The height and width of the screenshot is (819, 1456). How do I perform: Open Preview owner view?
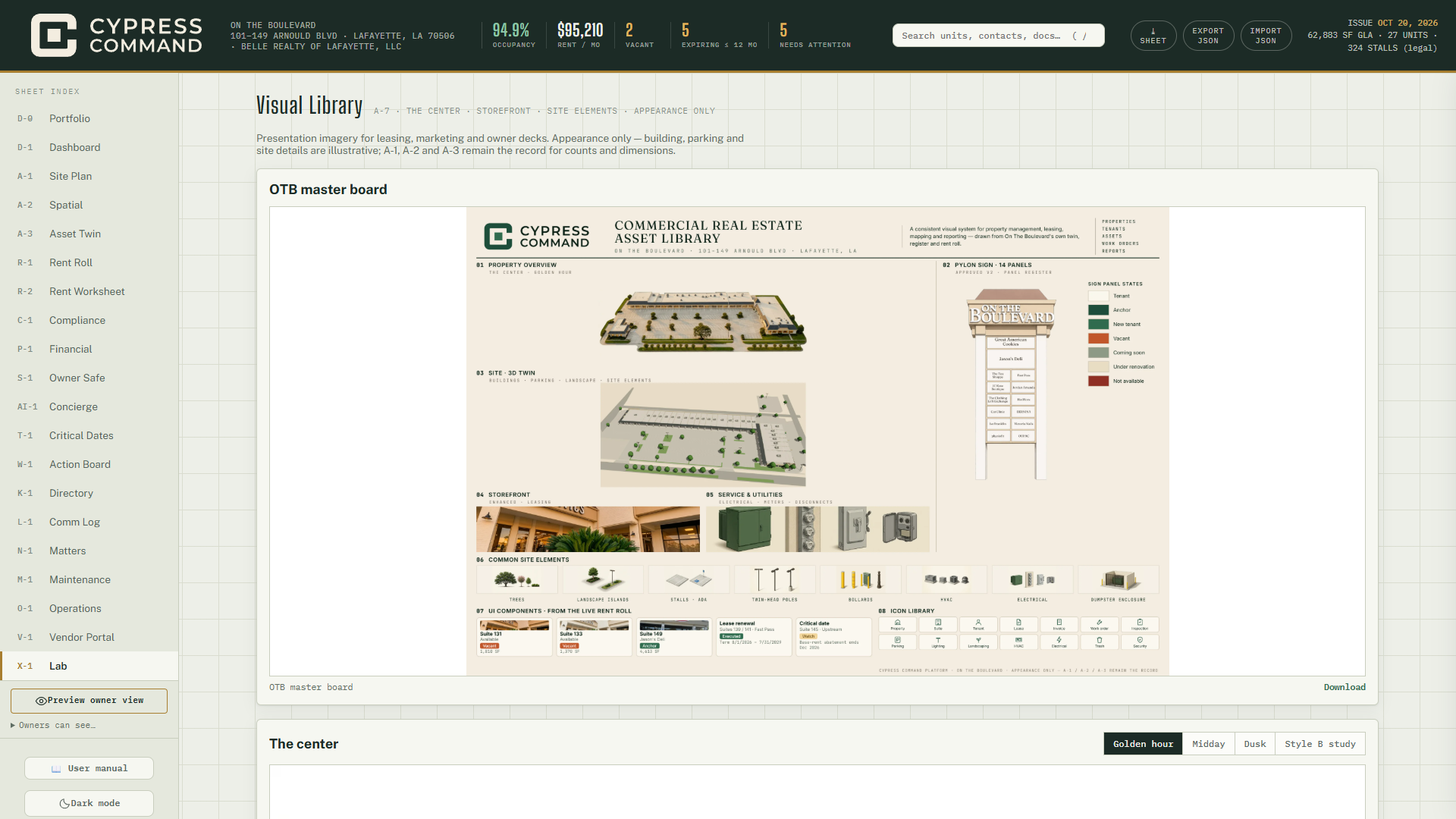point(89,701)
